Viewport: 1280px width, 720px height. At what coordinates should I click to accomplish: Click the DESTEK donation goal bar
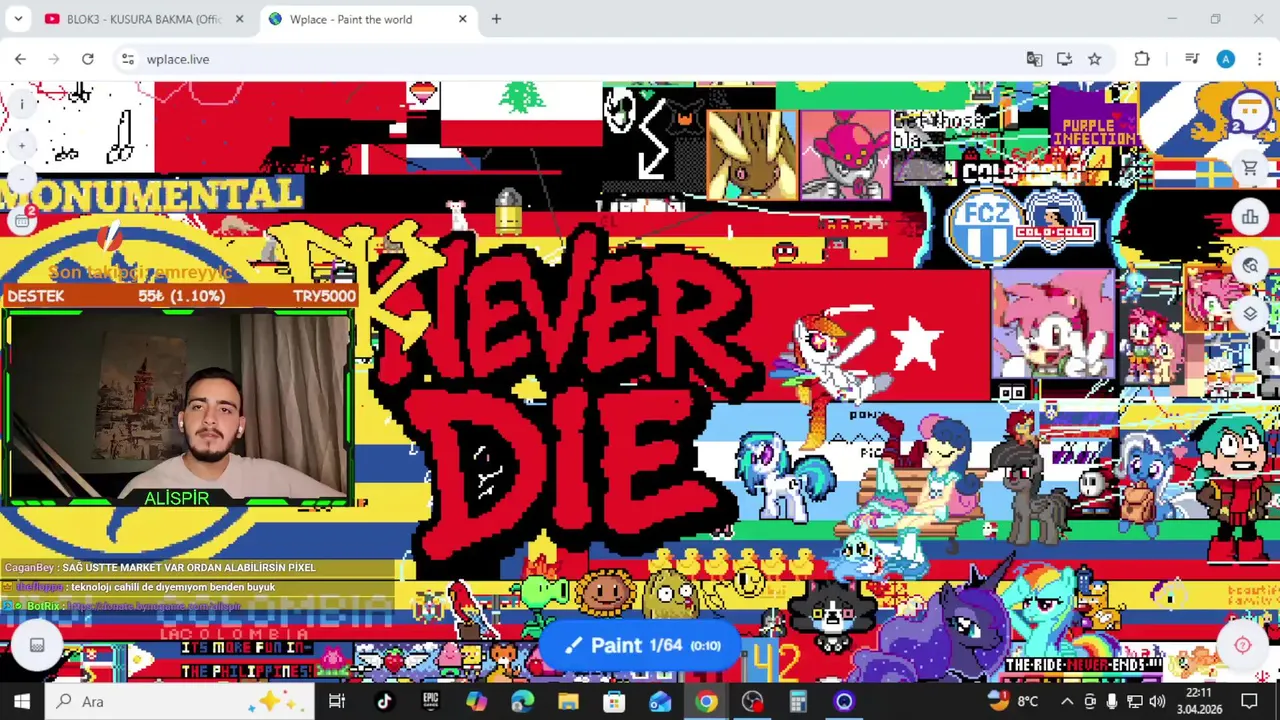[x=181, y=296]
